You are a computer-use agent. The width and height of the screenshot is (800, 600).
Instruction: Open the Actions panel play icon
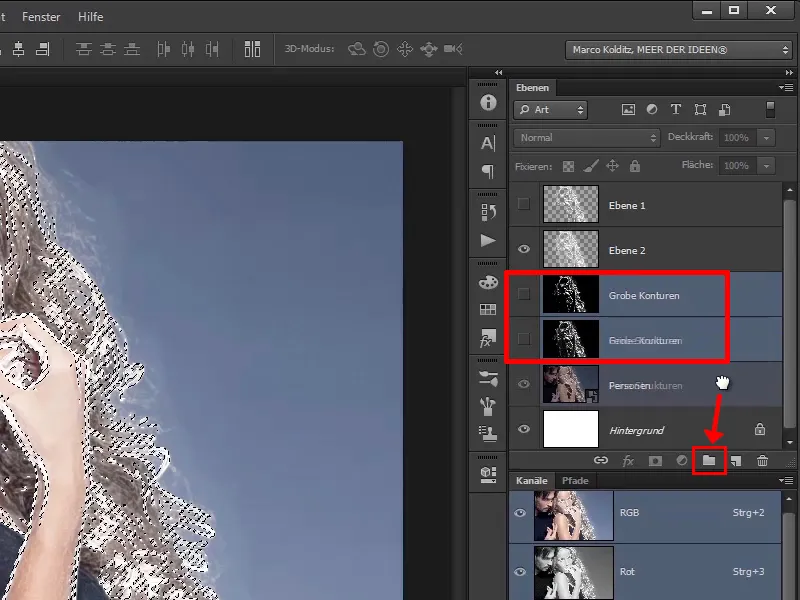488,240
